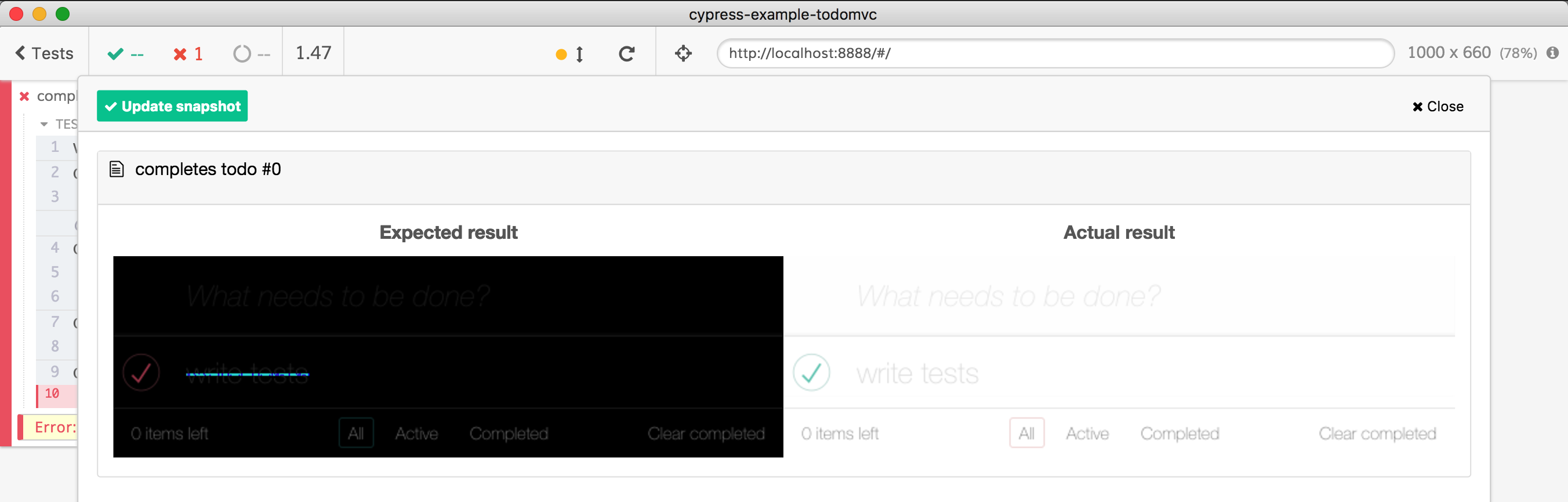Collapse the TEST section triangle in command log
Image resolution: width=1568 pixels, height=502 pixels.
click(x=44, y=124)
